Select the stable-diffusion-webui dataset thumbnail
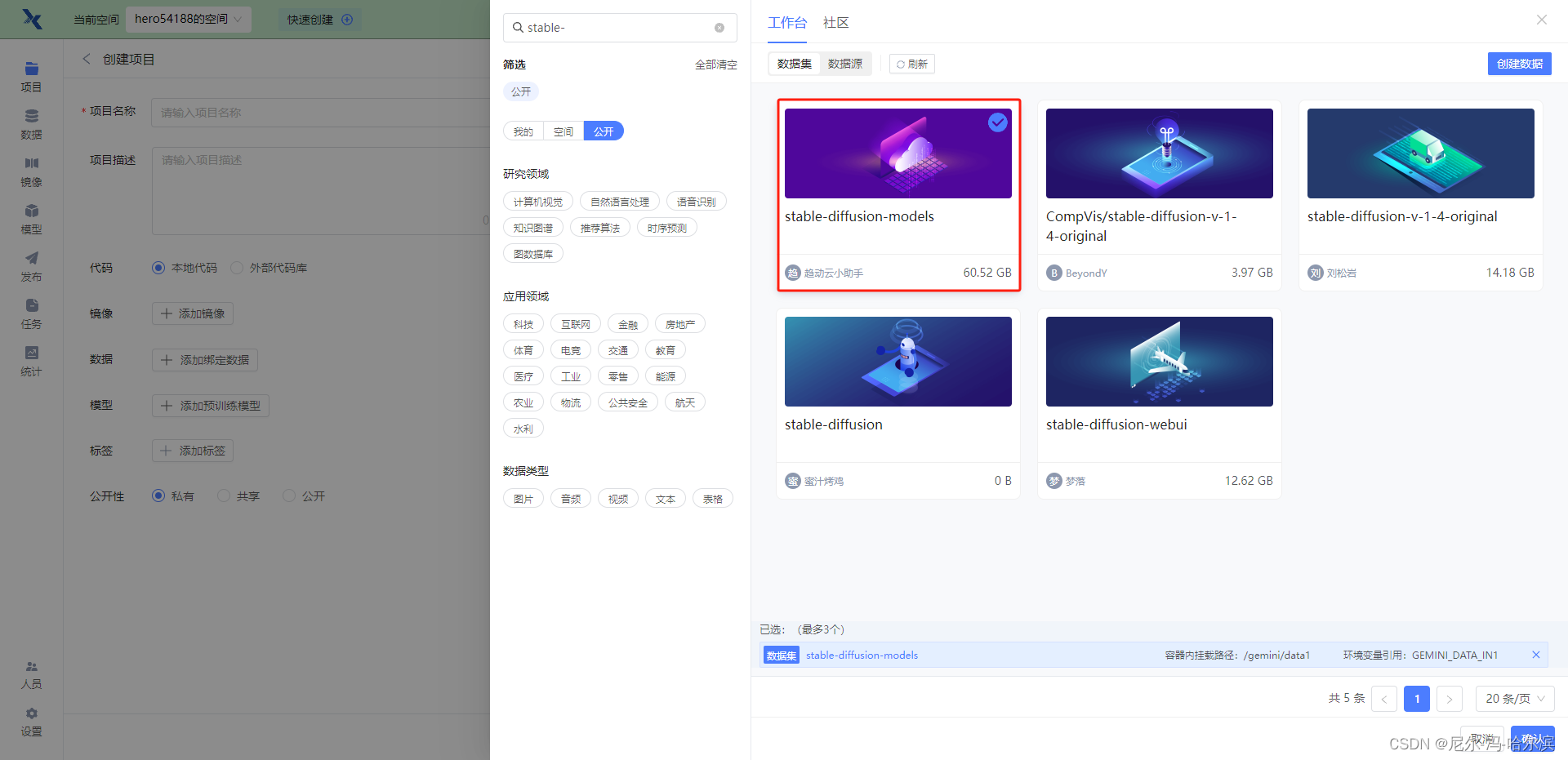This screenshot has height=760, width=1568. [1160, 362]
